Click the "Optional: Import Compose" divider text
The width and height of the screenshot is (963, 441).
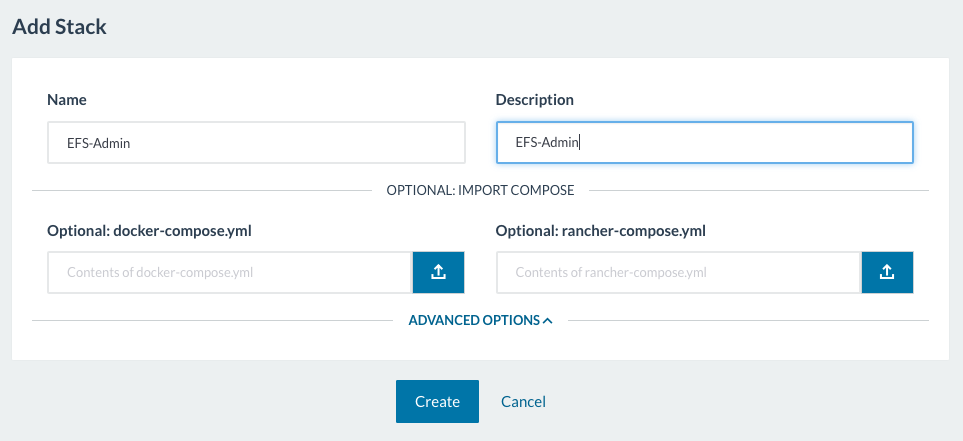pyautogui.click(x=480, y=190)
